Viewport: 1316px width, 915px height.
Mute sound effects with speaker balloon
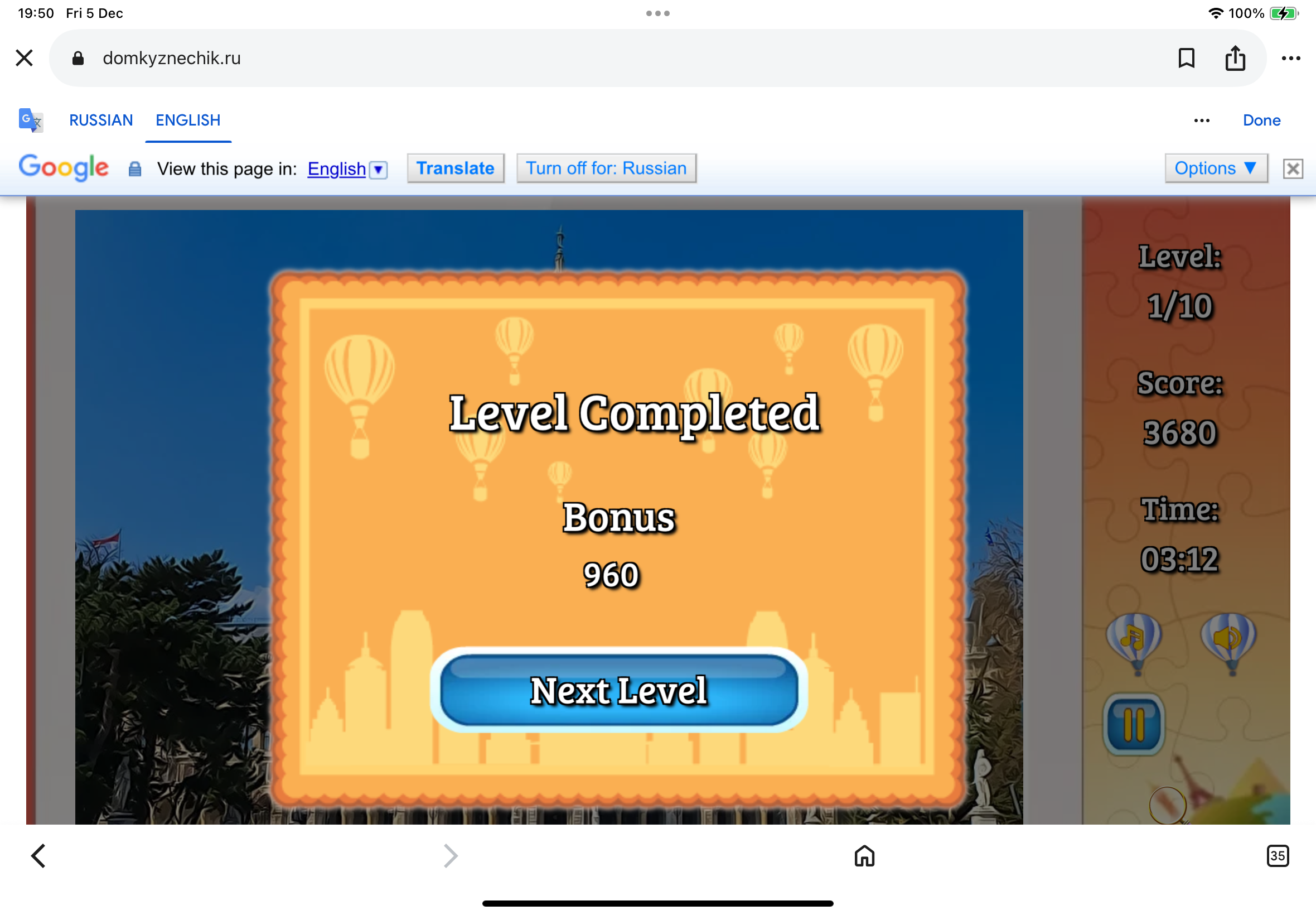click(x=1228, y=638)
